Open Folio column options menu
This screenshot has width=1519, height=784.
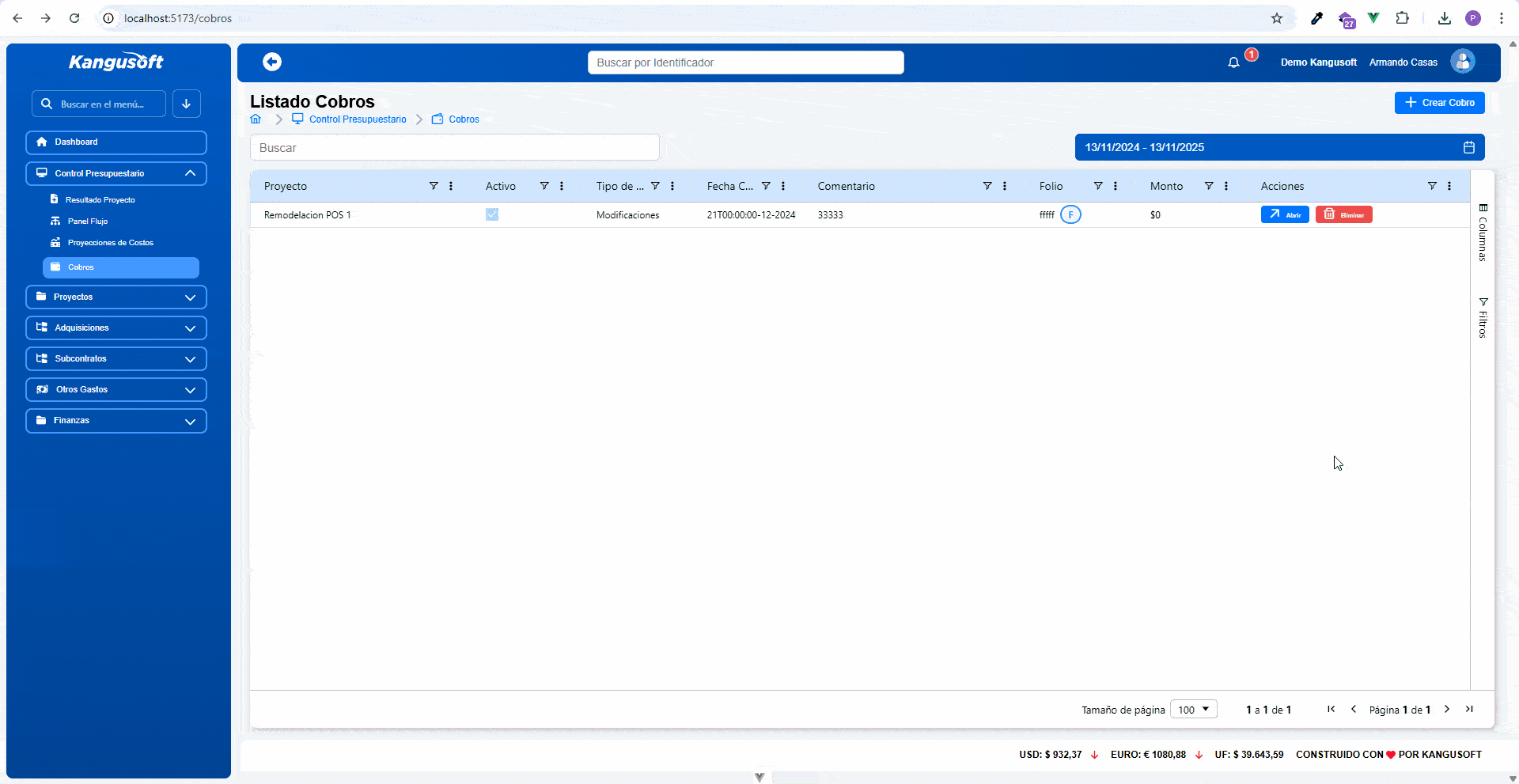1116,186
